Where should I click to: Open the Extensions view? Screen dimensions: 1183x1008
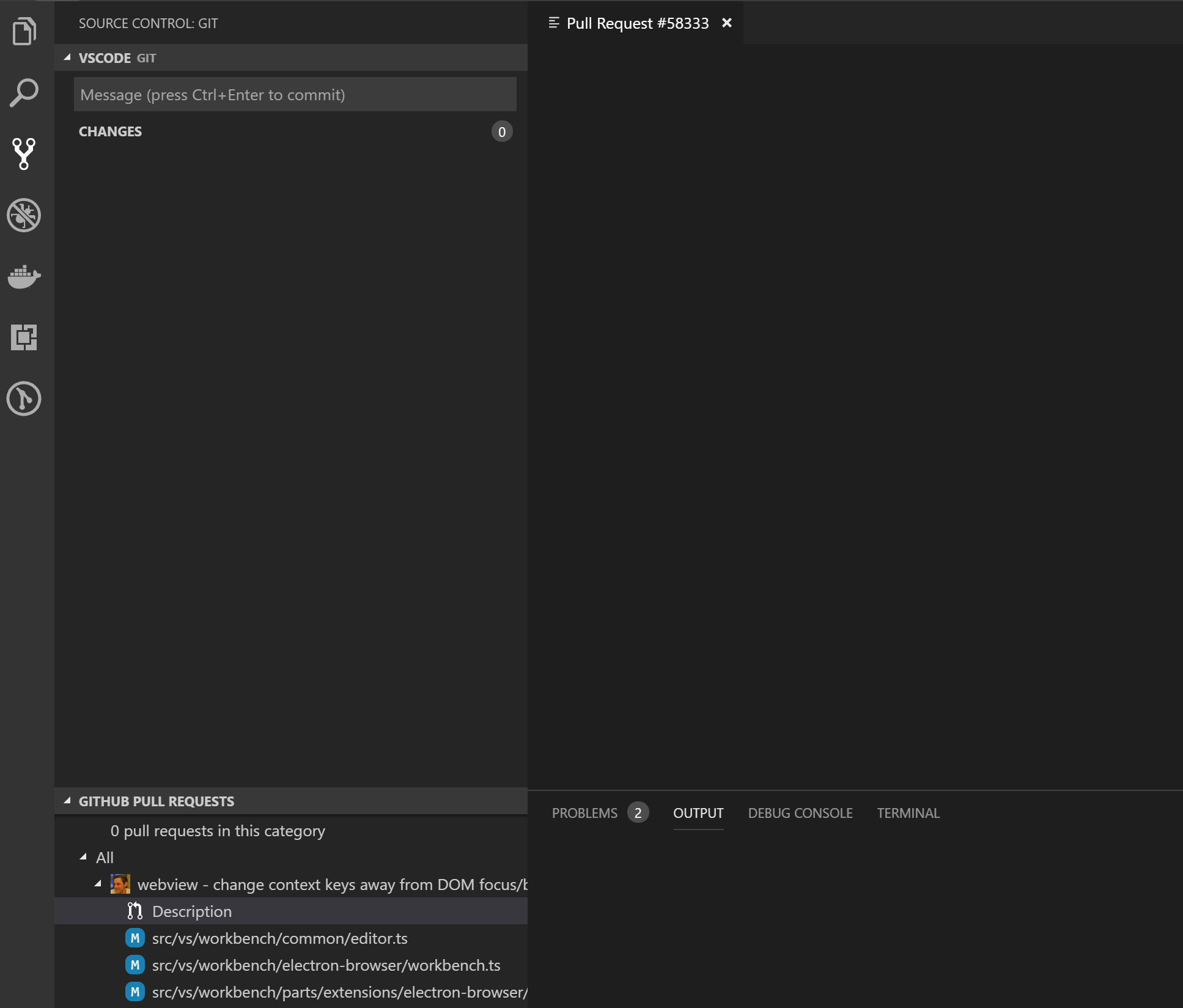click(x=24, y=338)
